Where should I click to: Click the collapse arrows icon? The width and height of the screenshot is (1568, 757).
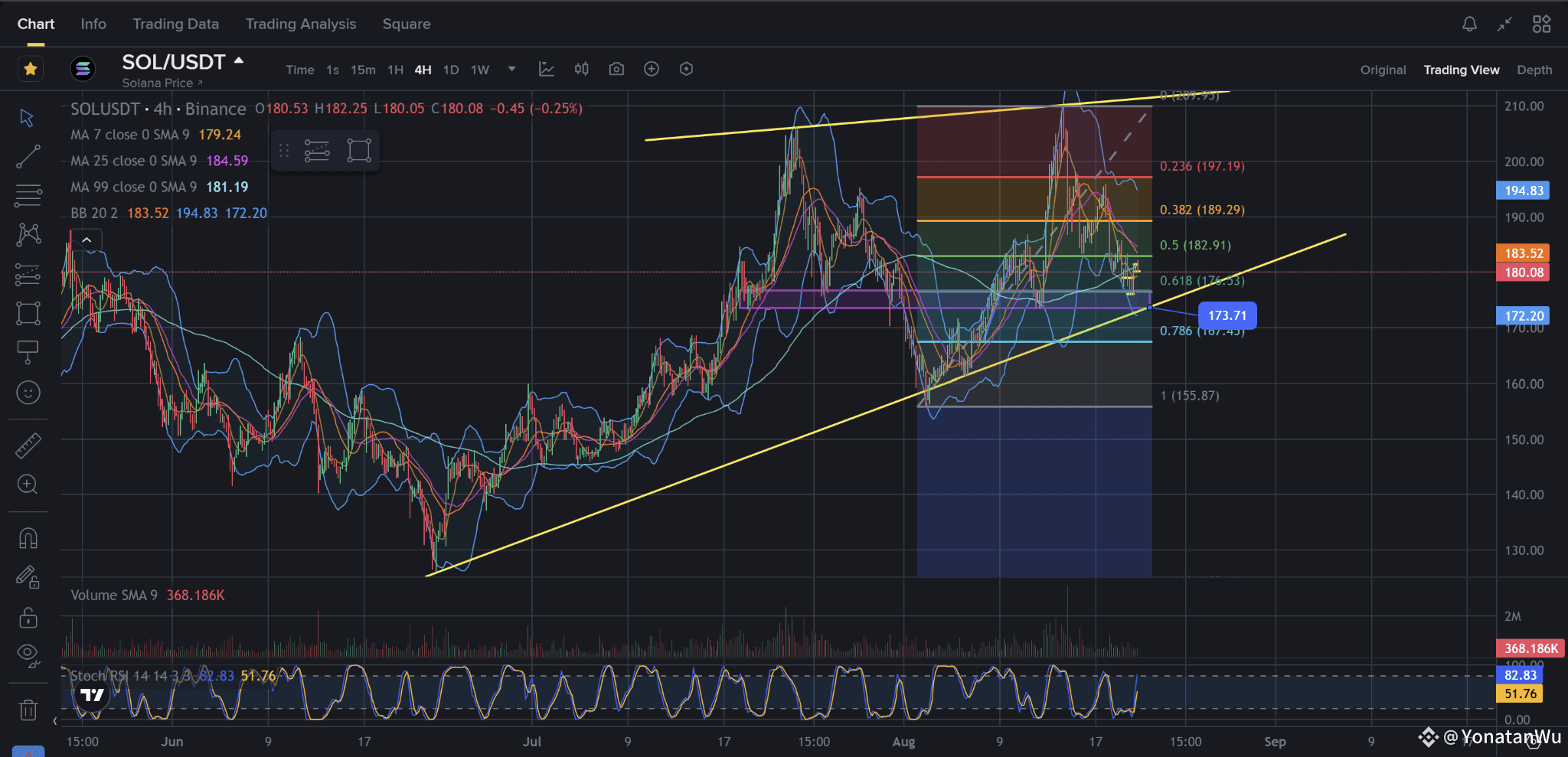(1505, 24)
